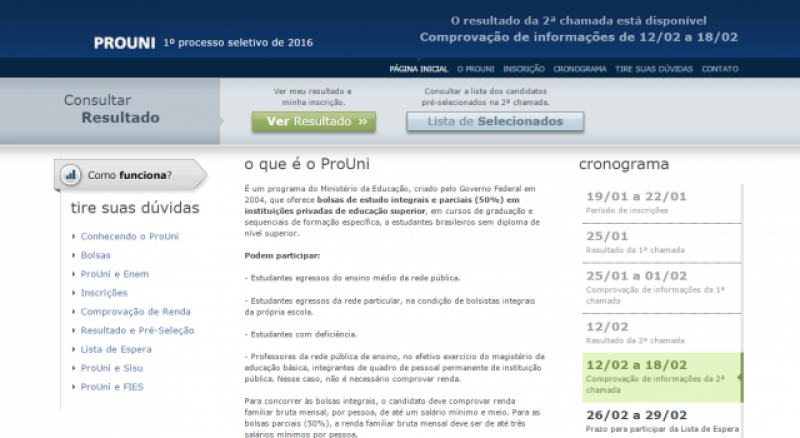The height and width of the screenshot is (438, 800).
Task: Open the Lista de Espera link
Action: (x=116, y=350)
